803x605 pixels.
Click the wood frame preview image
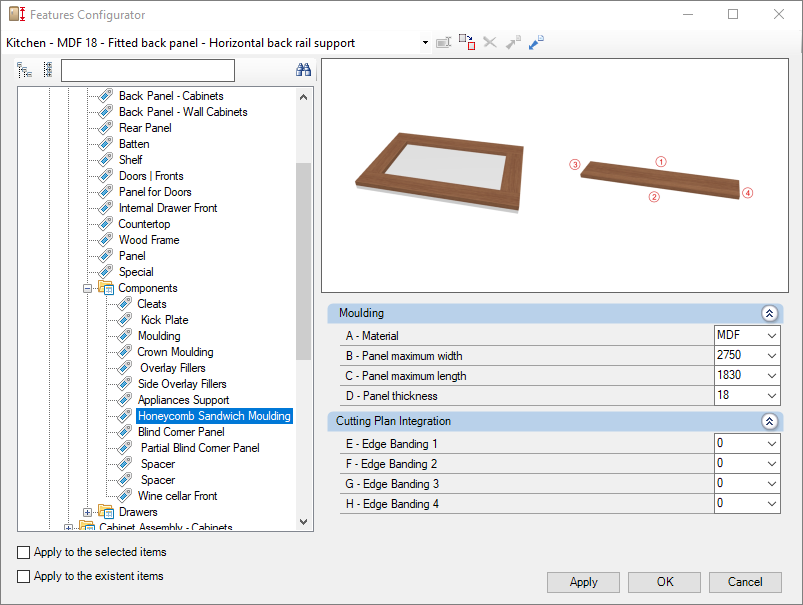coord(440,172)
